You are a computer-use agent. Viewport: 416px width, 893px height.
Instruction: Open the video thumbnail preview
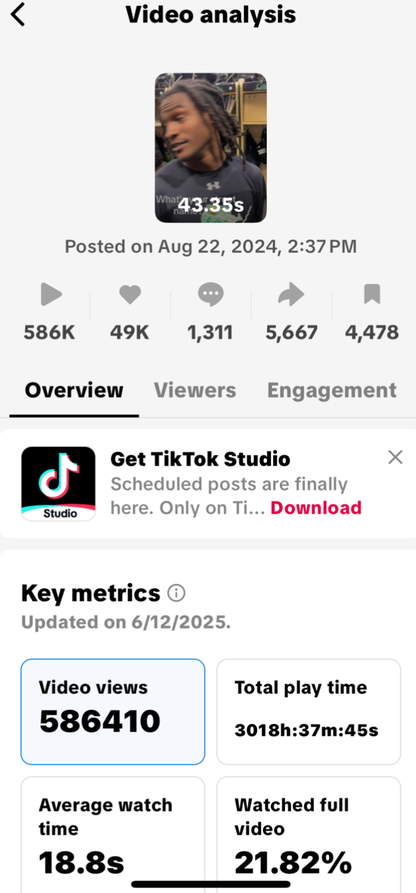(211, 148)
